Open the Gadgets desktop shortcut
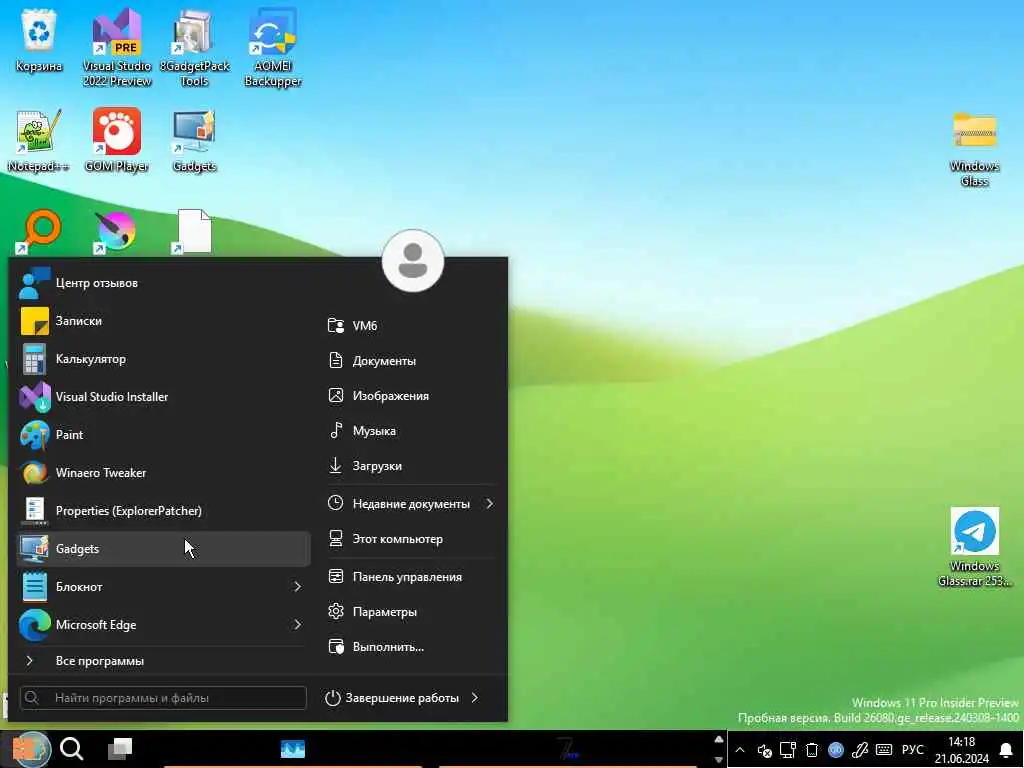This screenshot has width=1024, height=768. pos(194,140)
